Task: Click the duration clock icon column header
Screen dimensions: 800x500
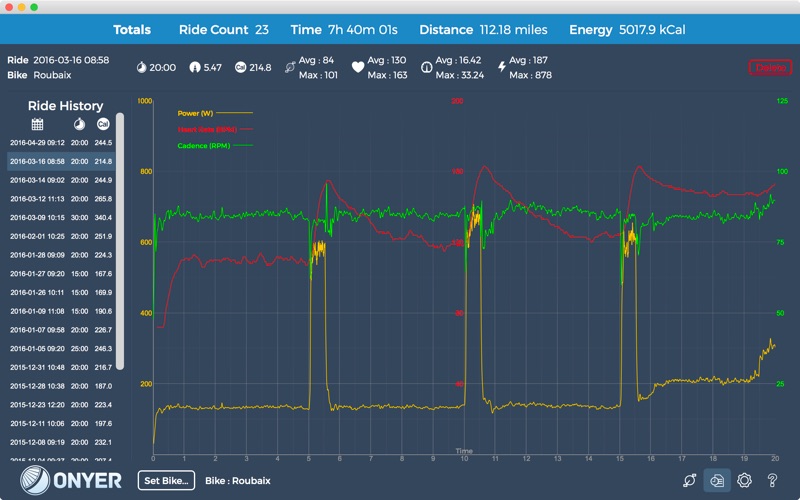Action: coord(79,124)
